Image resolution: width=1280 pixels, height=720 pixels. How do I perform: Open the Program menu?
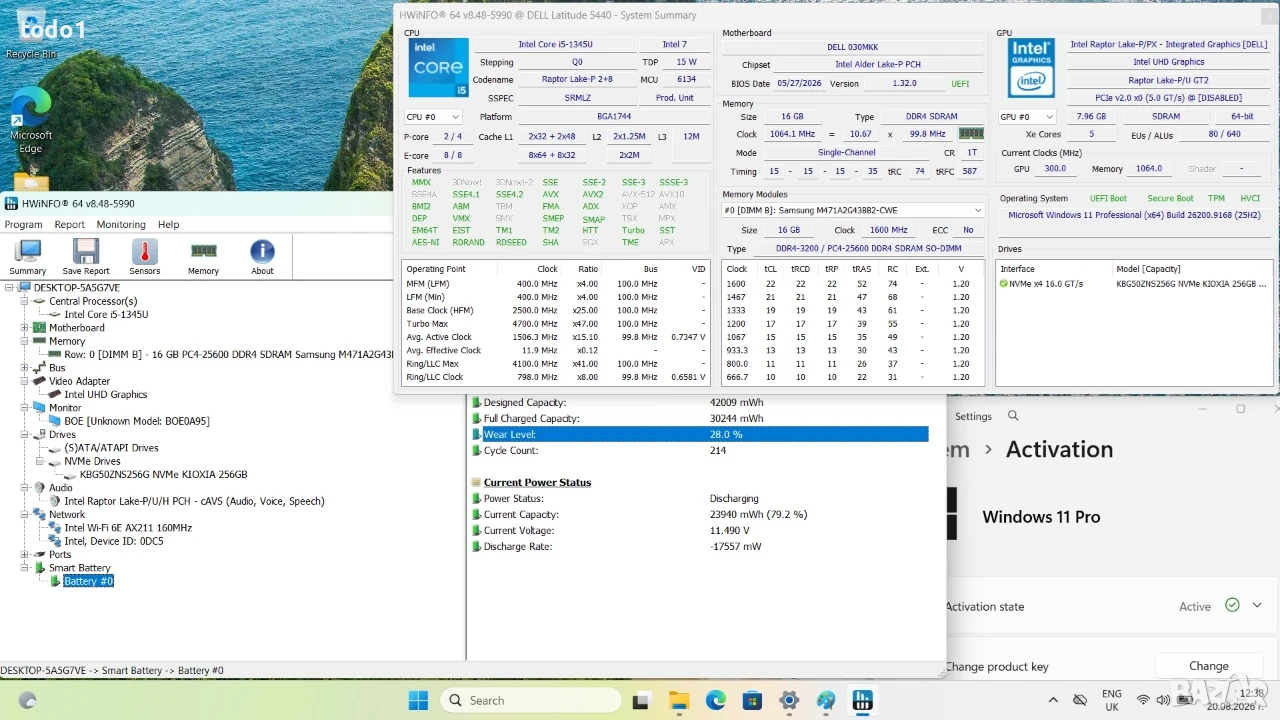[23, 224]
